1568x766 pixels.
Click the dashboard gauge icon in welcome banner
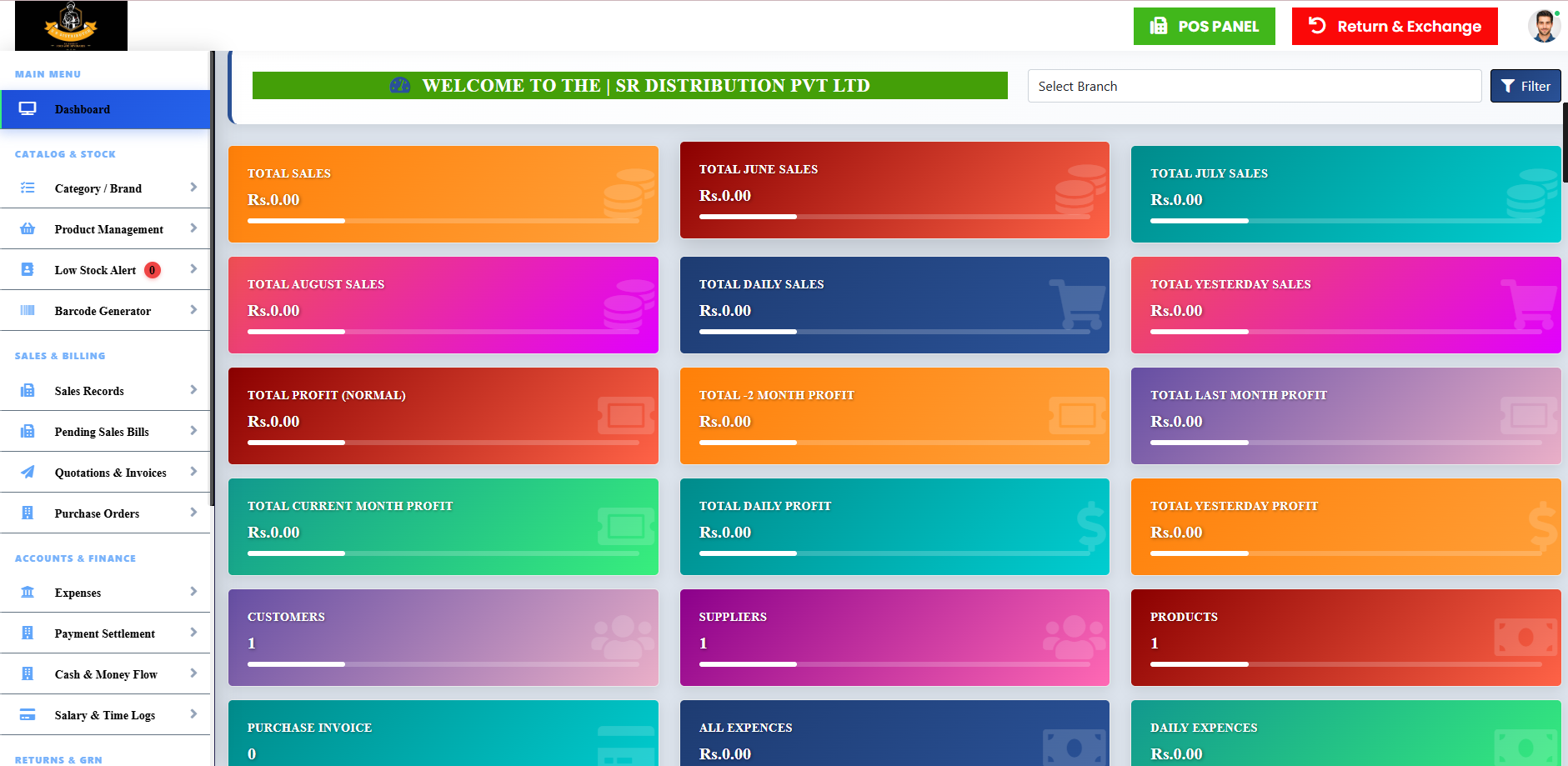(400, 85)
